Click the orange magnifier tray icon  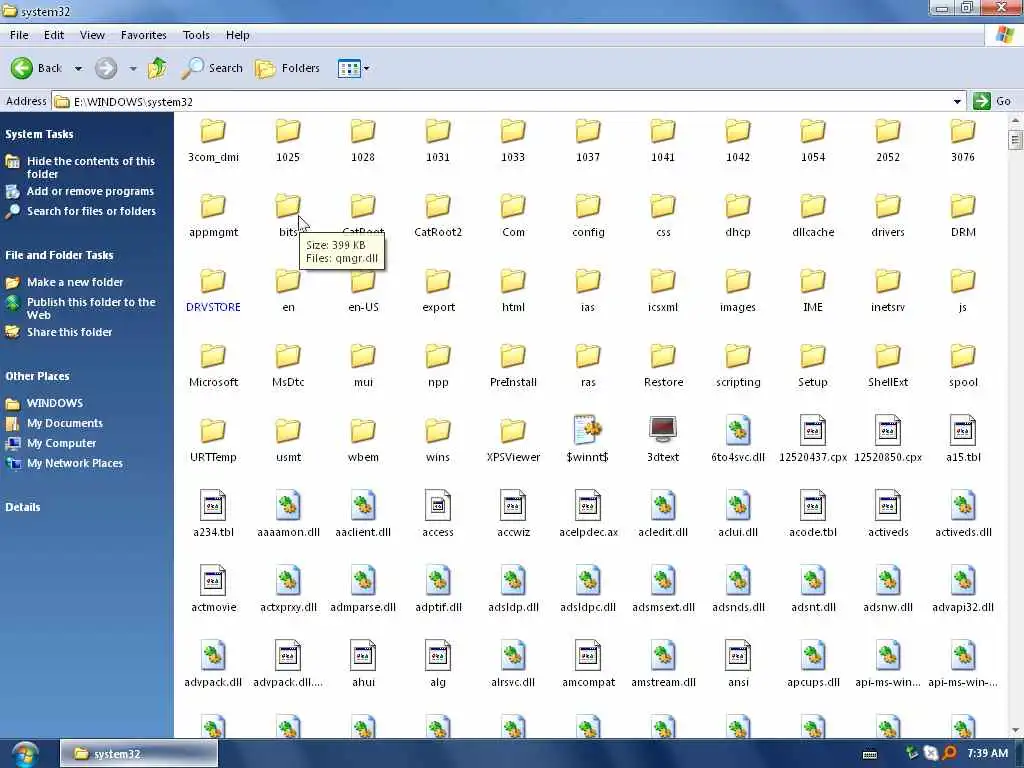tap(950, 754)
